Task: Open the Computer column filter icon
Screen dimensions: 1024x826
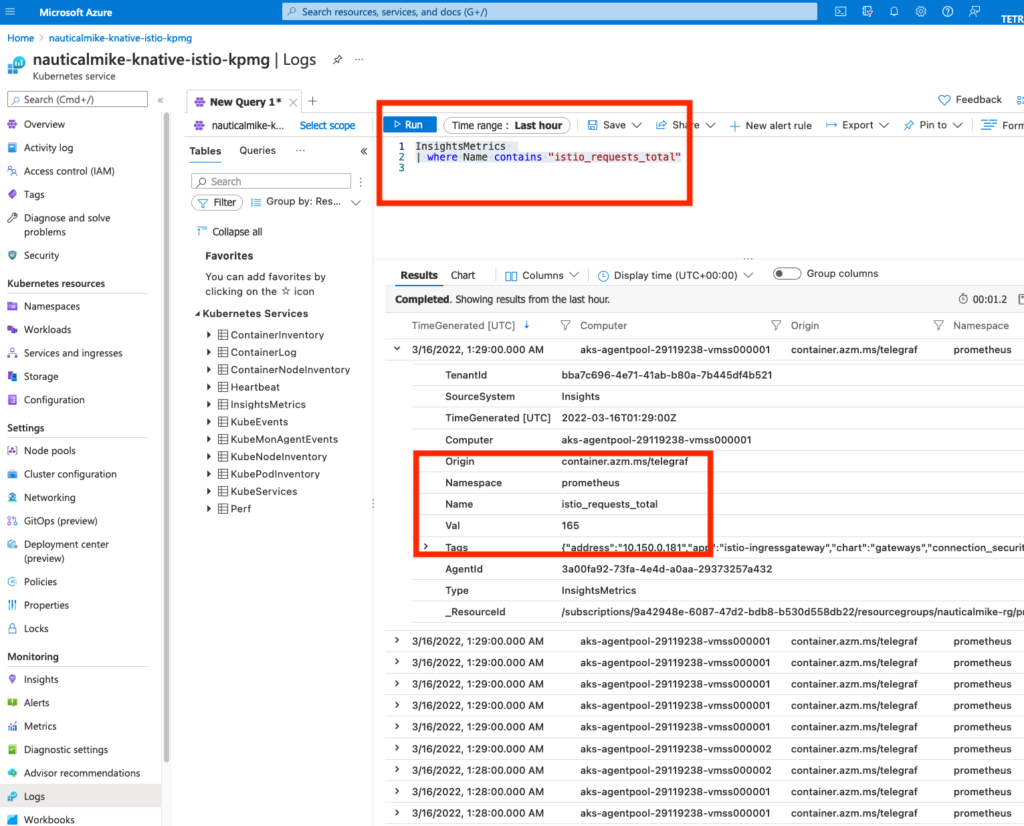Action: coord(566,325)
